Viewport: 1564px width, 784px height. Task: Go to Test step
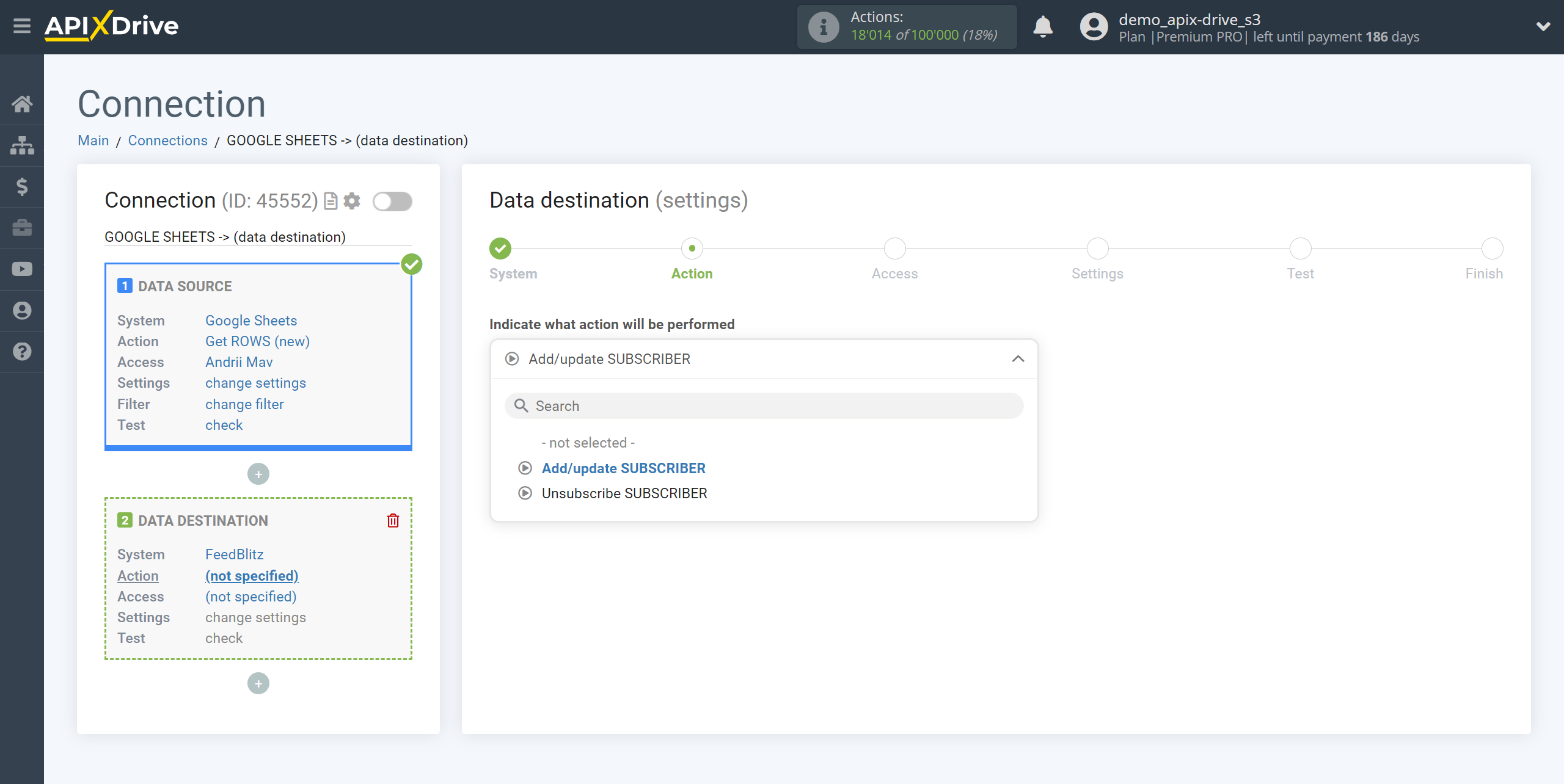pyautogui.click(x=1300, y=249)
